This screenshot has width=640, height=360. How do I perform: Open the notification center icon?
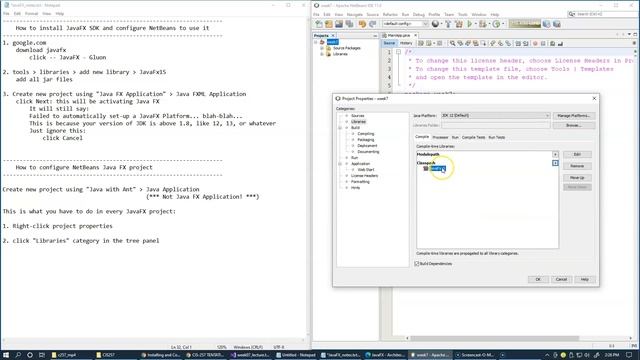pos(629,355)
